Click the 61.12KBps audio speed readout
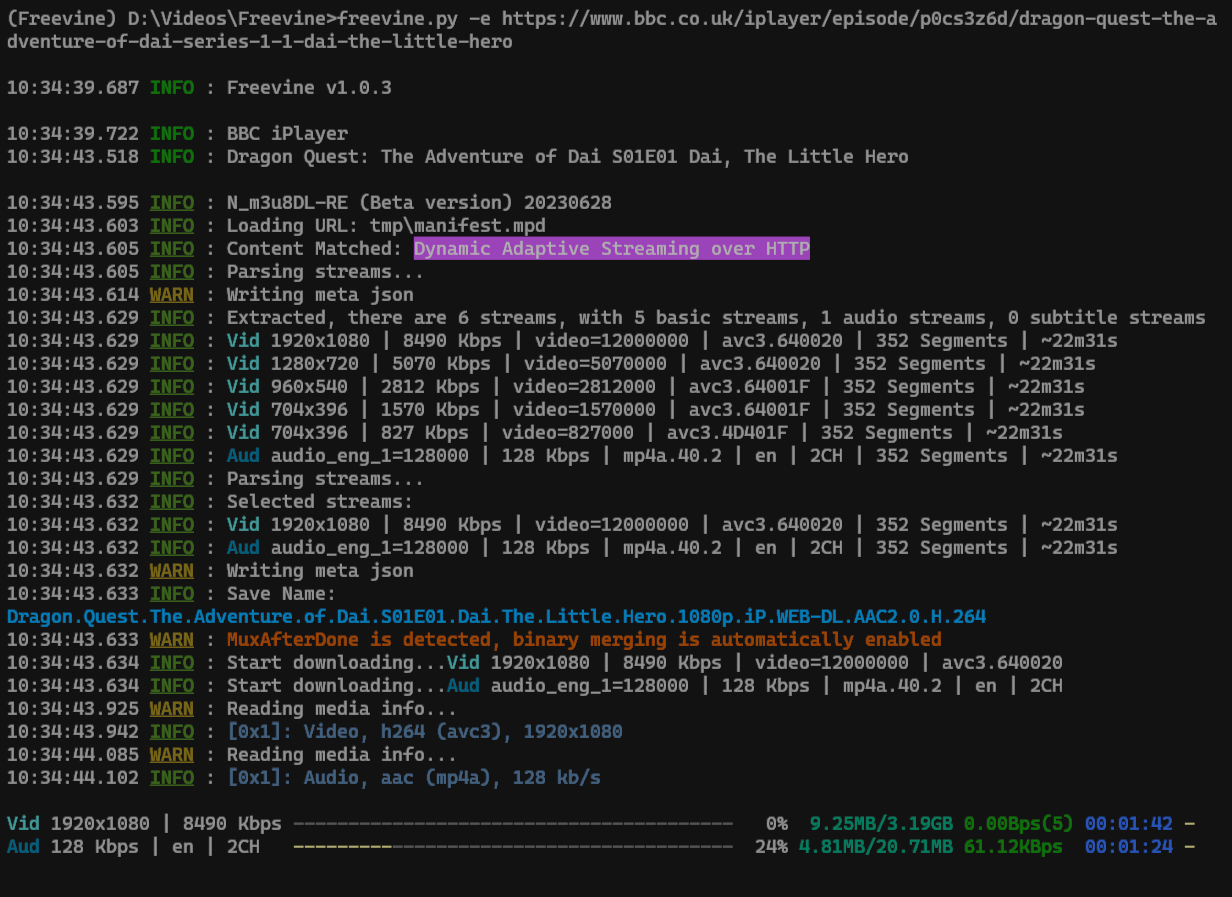The height and width of the screenshot is (897, 1232). [x=1013, y=847]
